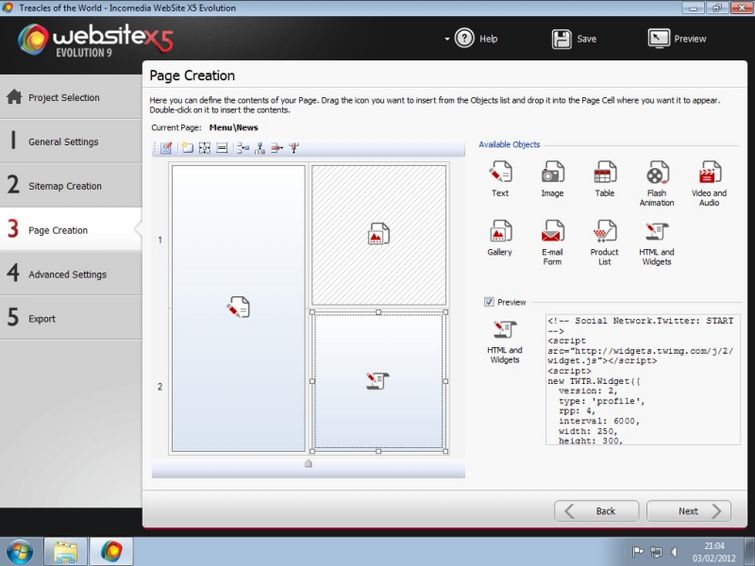Go to Advanced Settings step
The image size is (755, 566).
(71, 274)
